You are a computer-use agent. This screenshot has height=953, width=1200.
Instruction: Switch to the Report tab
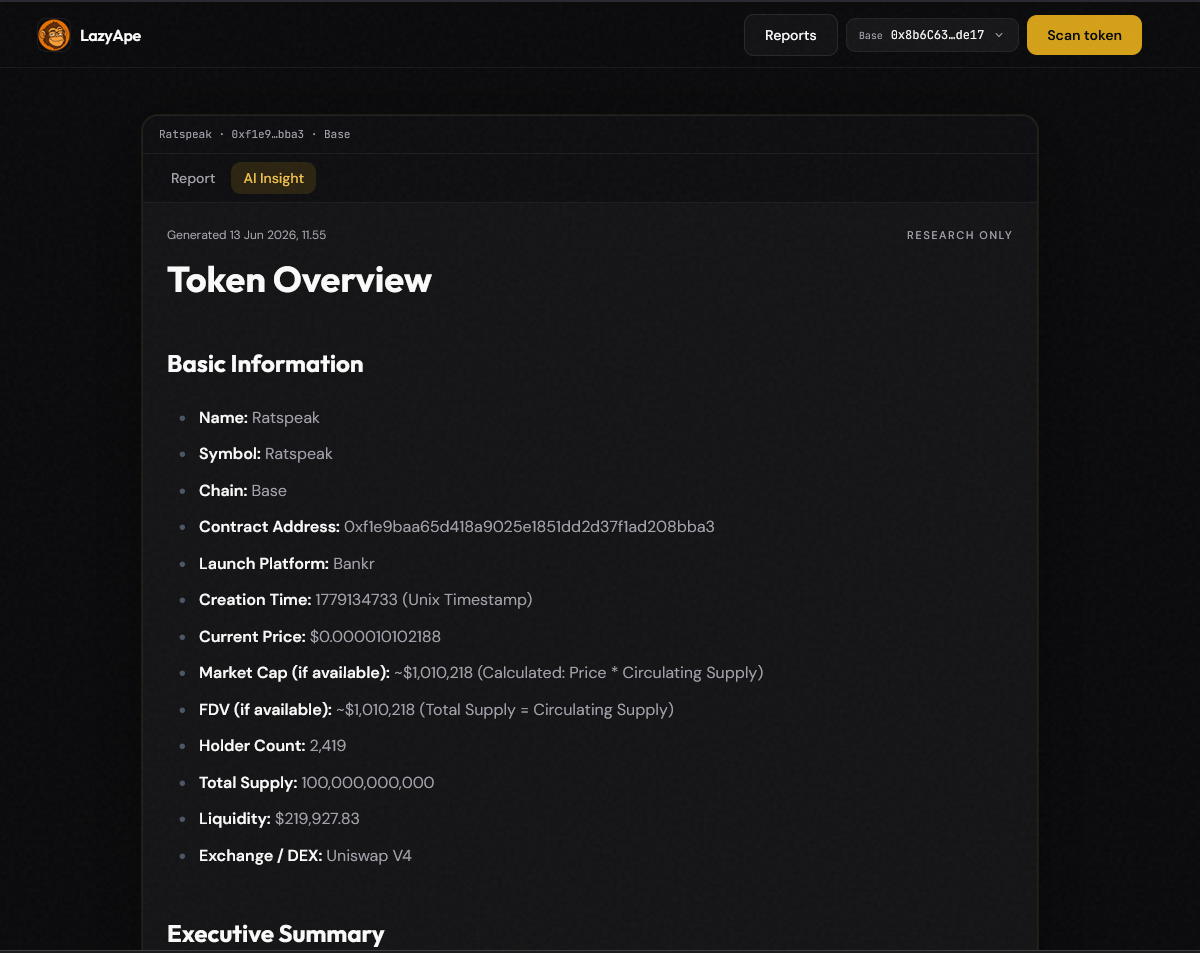[193, 178]
